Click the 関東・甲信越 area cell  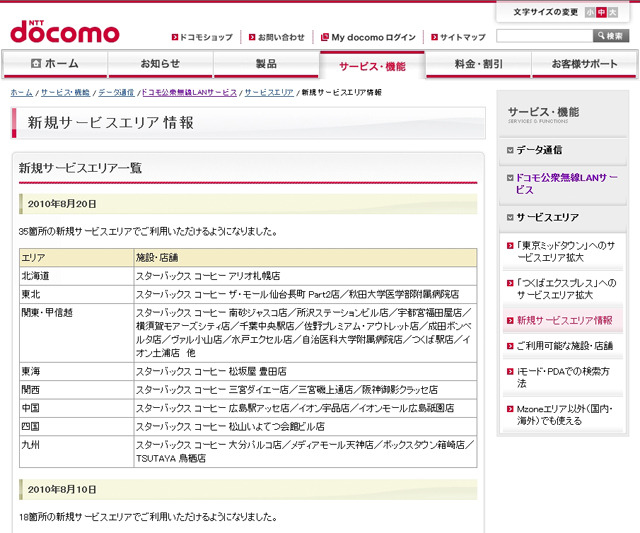pos(76,333)
